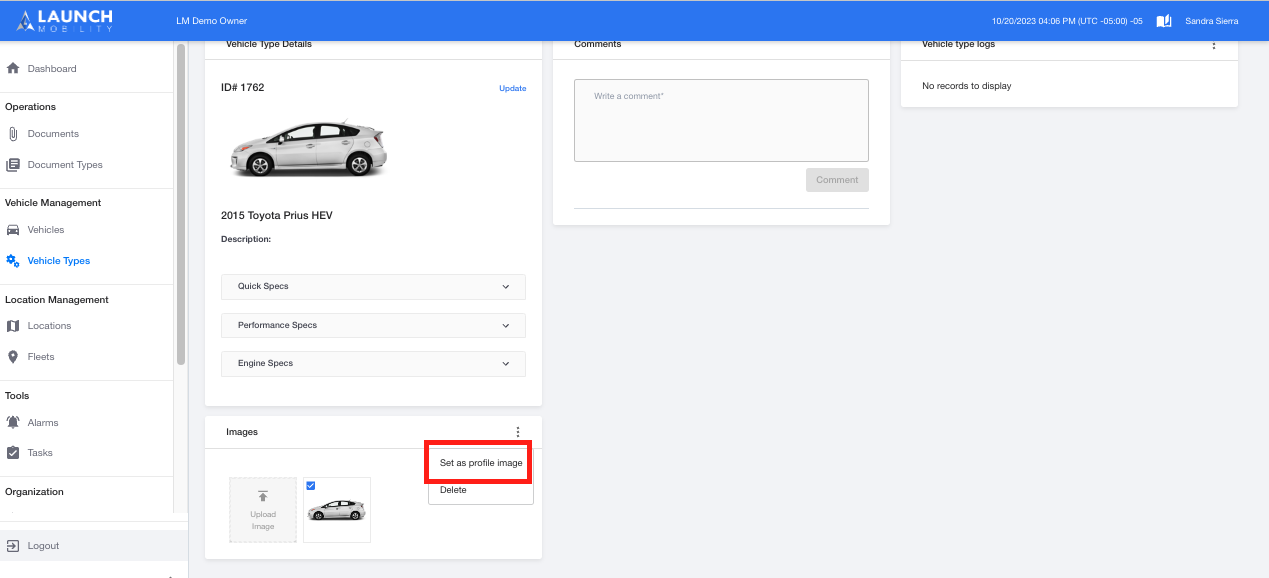The image size is (1269, 578).
Task: Click the Update link
Action: 513,88
